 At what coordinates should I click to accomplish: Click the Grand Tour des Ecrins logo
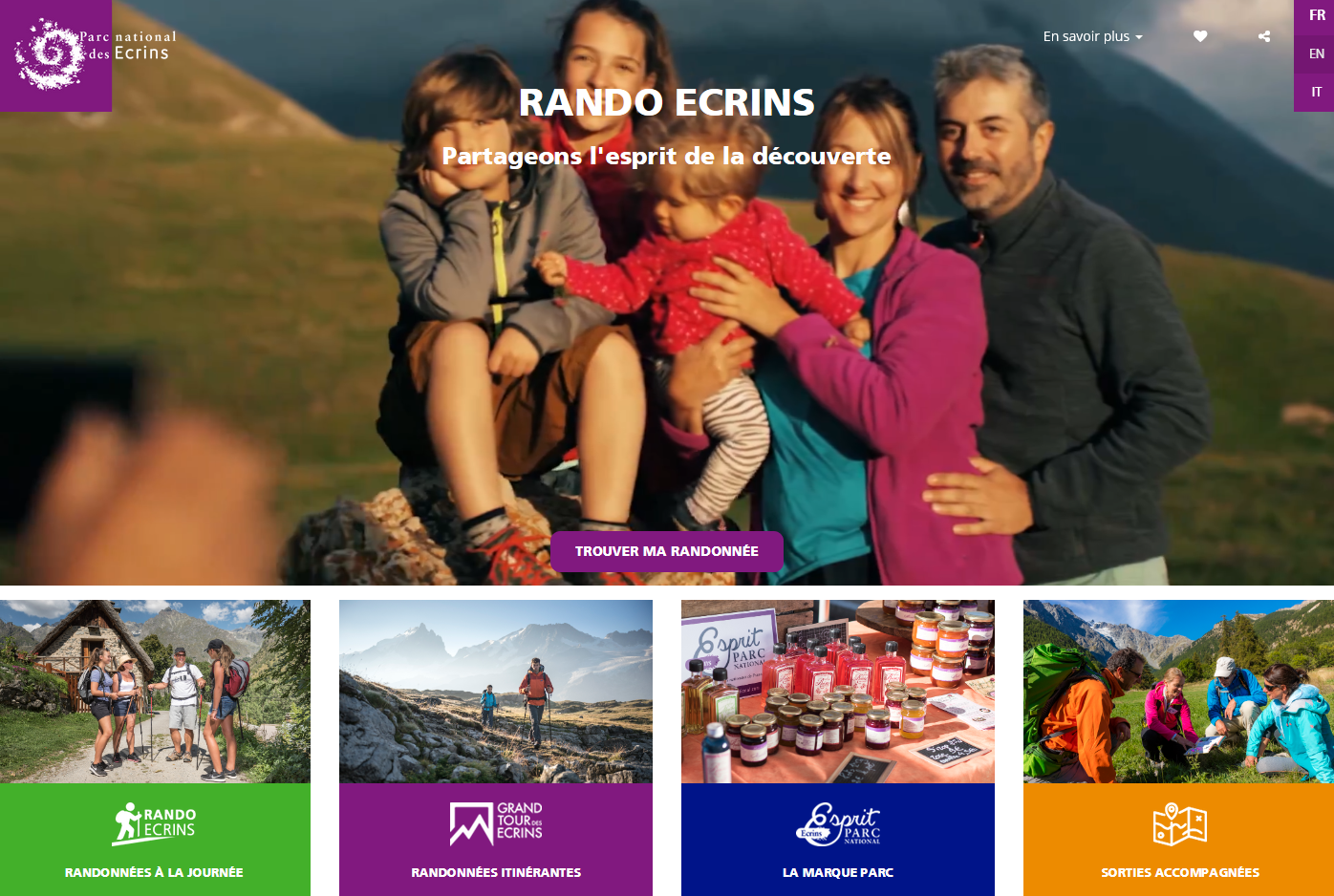496,822
